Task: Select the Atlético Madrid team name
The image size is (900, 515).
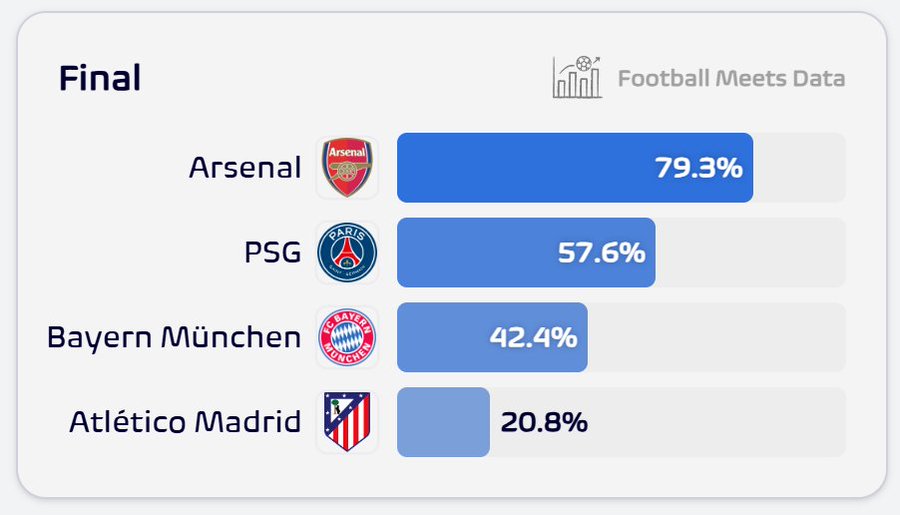Action: [185, 422]
